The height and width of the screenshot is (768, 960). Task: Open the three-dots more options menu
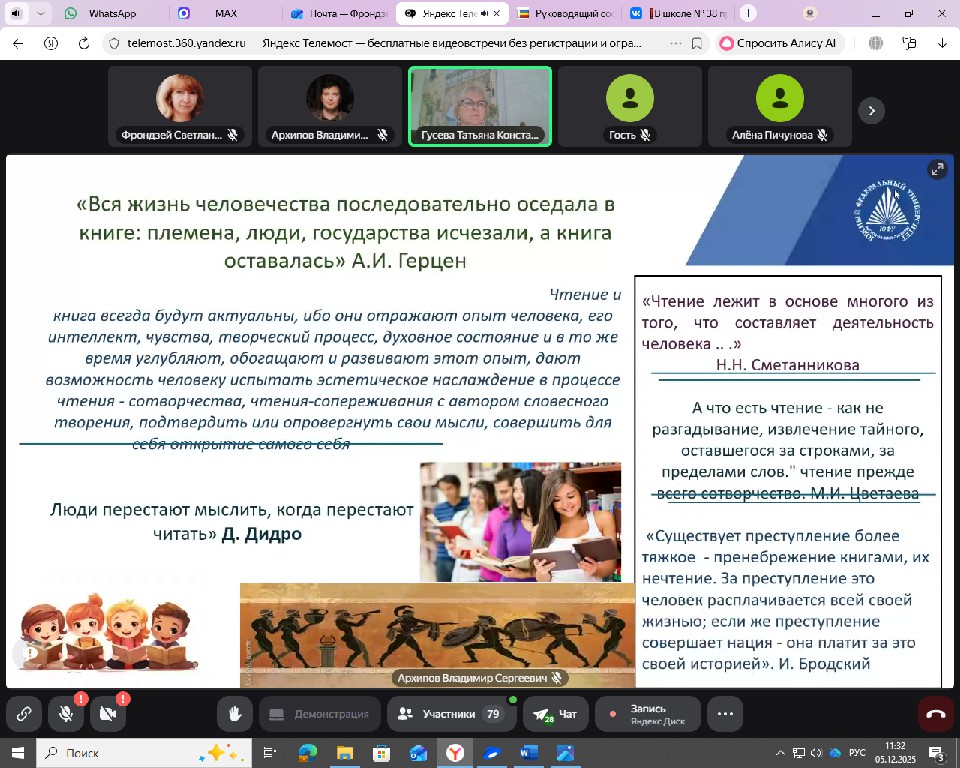coord(725,714)
